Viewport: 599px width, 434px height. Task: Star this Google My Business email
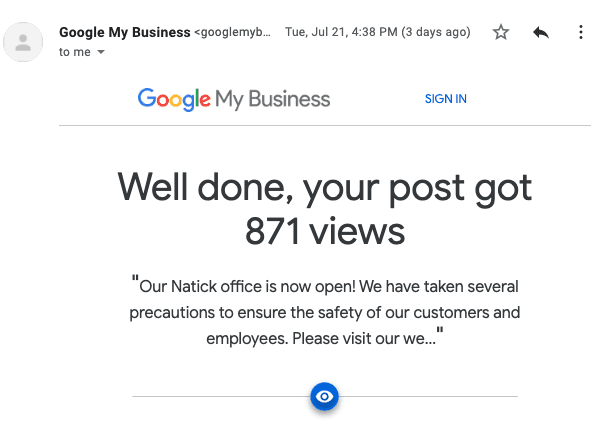tap(500, 32)
